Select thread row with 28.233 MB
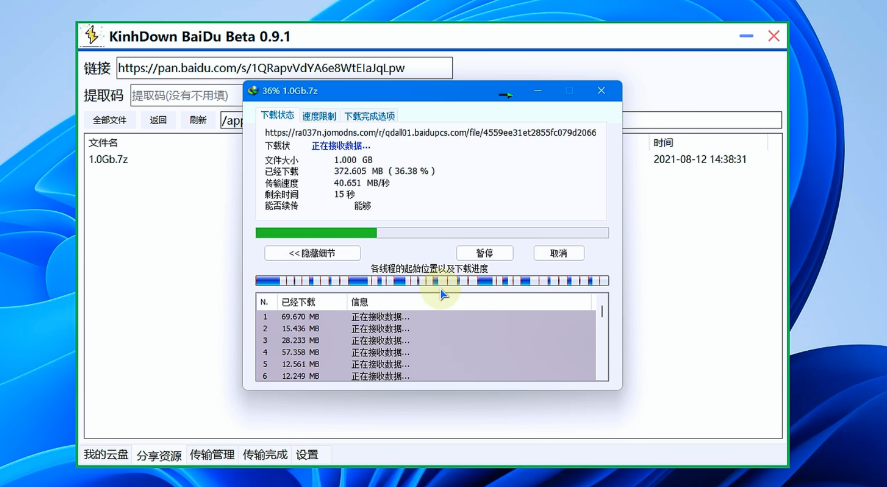 click(427, 341)
